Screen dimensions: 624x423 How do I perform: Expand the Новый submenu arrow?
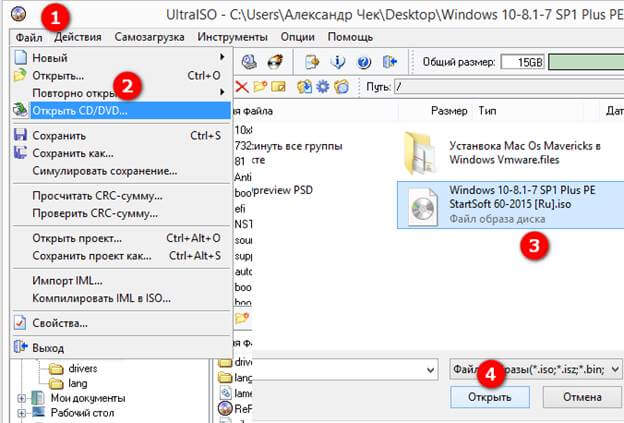[222, 57]
